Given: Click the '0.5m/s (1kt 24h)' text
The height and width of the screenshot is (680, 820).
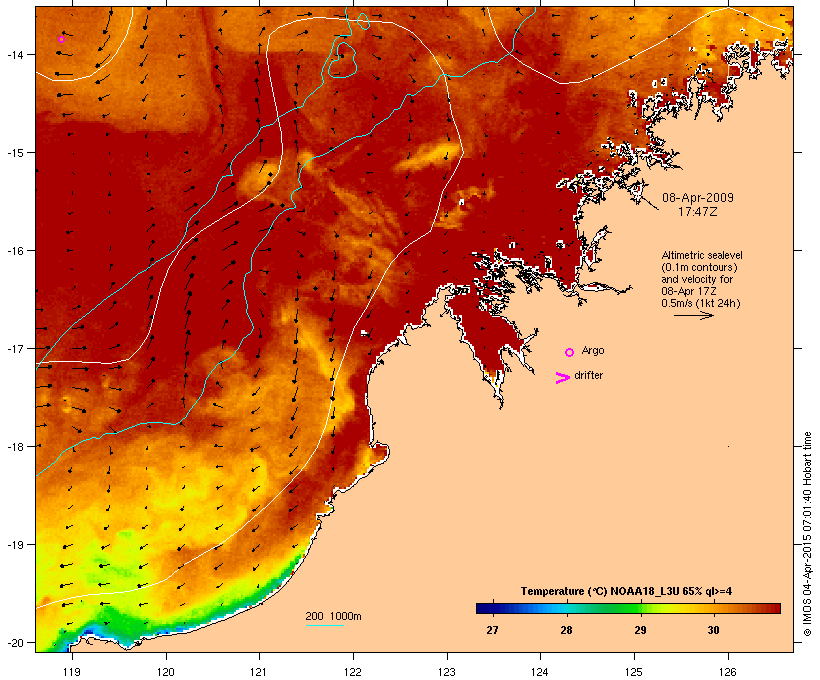Looking at the screenshot, I should click(x=701, y=303).
